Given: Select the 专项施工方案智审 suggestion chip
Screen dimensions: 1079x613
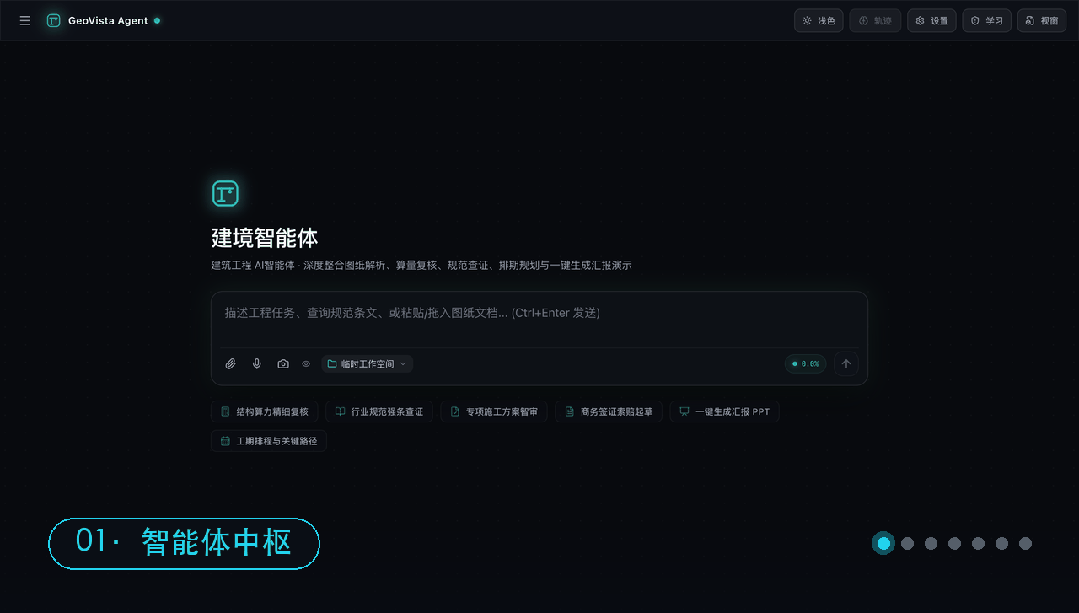Looking at the screenshot, I should [494, 411].
